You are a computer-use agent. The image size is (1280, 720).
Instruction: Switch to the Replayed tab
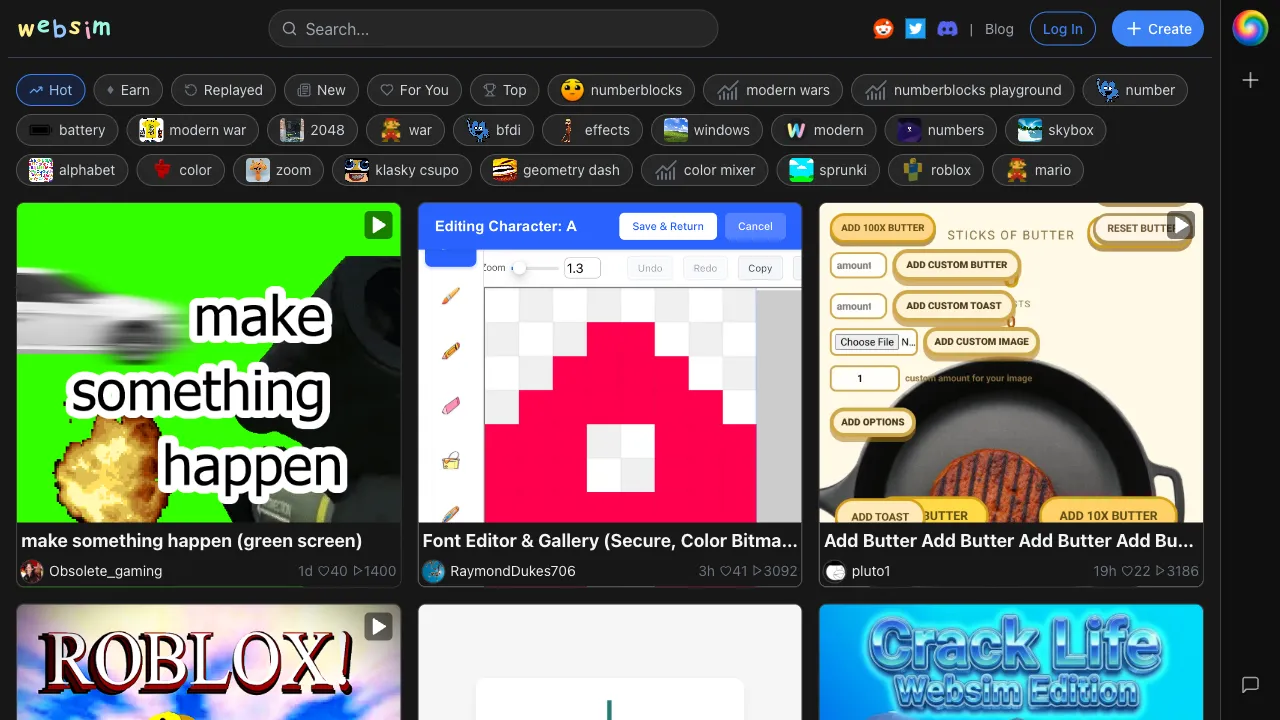(x=224, y=90)
